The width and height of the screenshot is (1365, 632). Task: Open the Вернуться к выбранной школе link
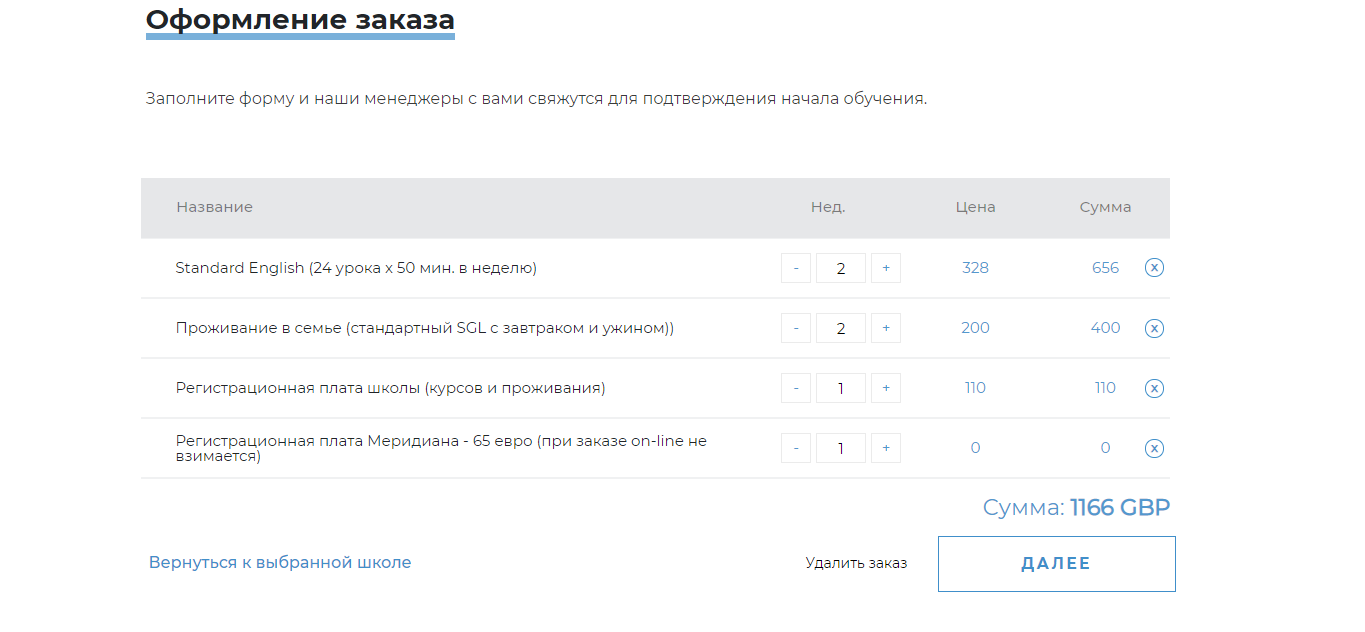(280, 562)
